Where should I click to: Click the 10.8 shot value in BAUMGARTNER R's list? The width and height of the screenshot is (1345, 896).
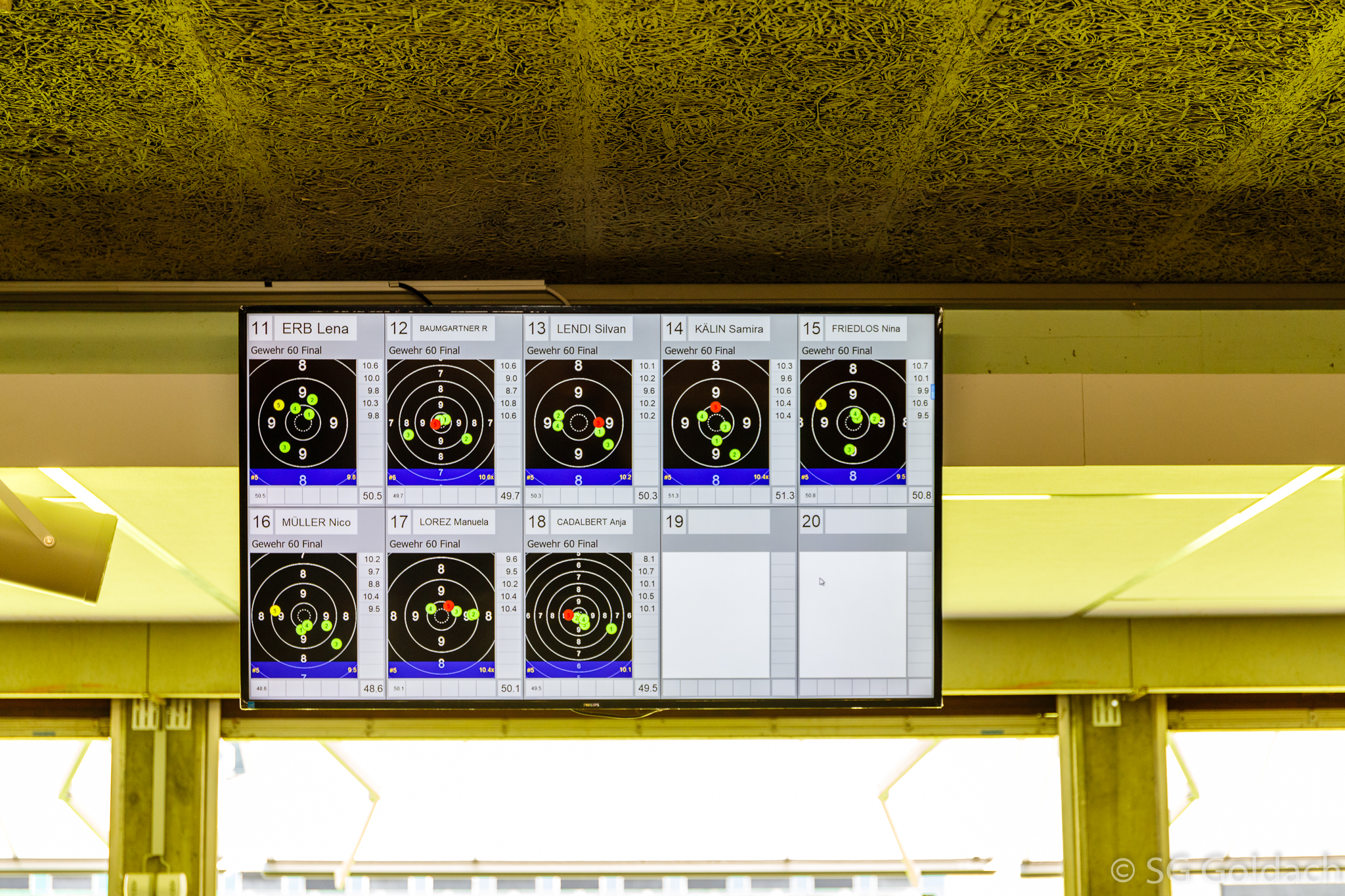[x=508, y=404]
